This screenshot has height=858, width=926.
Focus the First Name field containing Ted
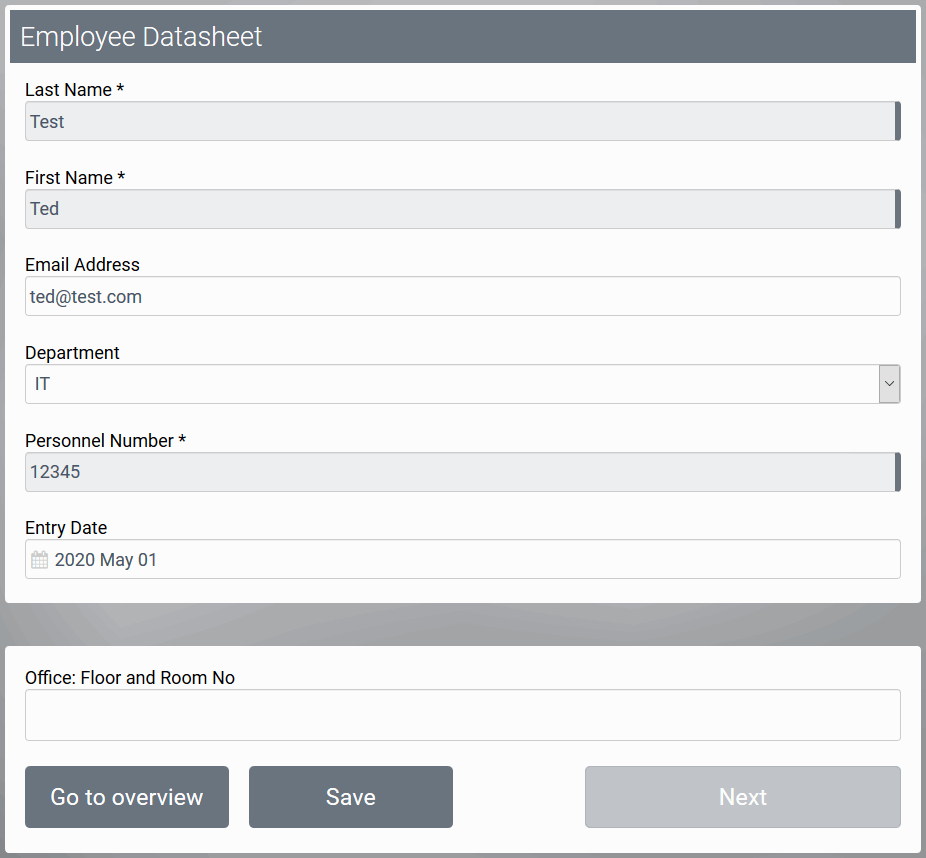tap(460, 209)
